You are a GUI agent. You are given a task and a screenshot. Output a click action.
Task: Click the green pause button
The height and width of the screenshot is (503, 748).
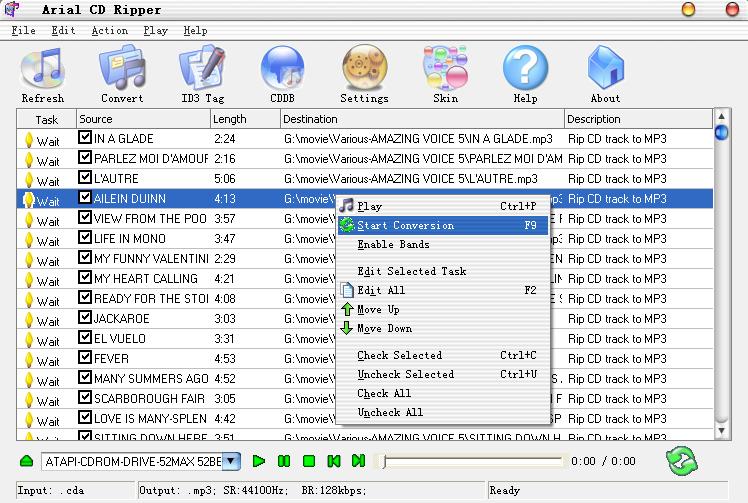284,461
